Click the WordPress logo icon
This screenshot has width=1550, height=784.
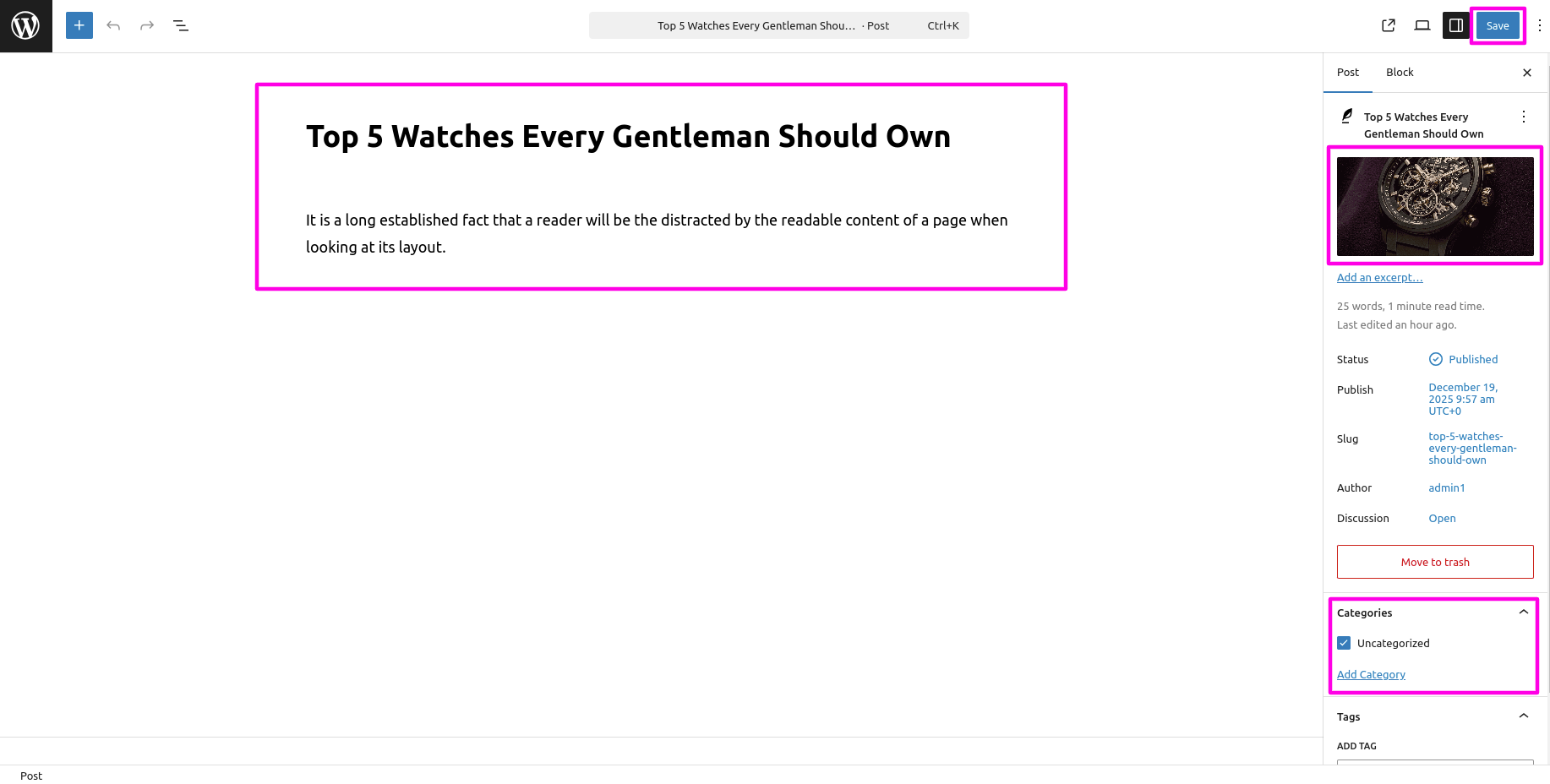[x=25, y=25]
